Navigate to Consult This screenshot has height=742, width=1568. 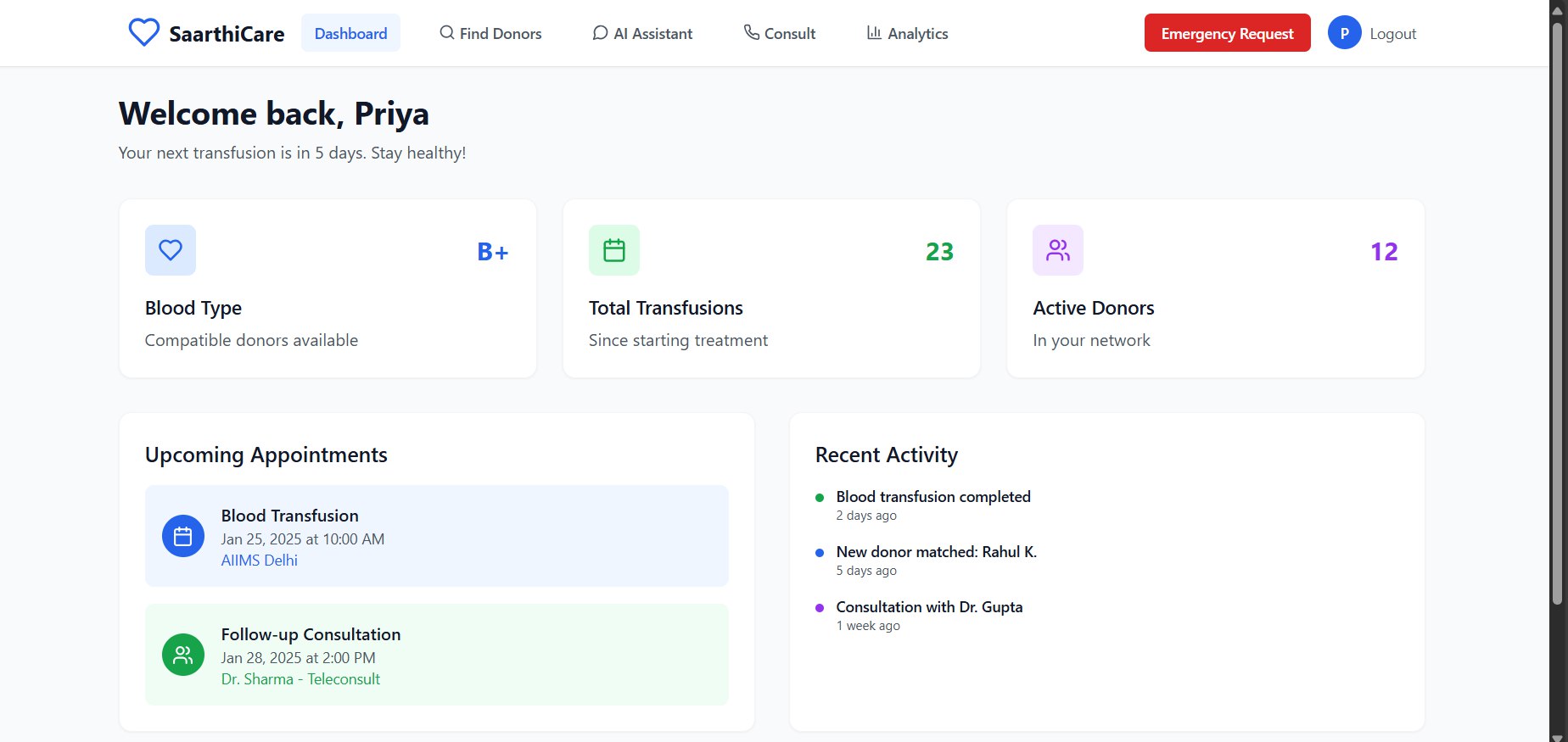pyautogui.click(x=780, y=33)
